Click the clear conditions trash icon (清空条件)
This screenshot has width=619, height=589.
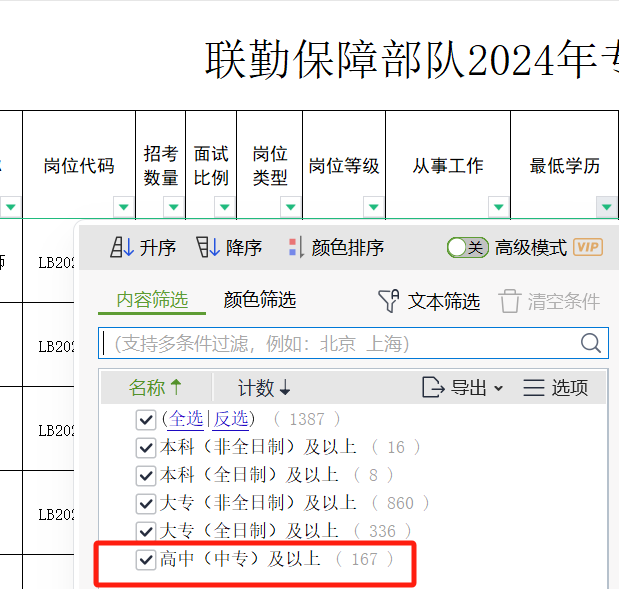[x=510, y=301]
